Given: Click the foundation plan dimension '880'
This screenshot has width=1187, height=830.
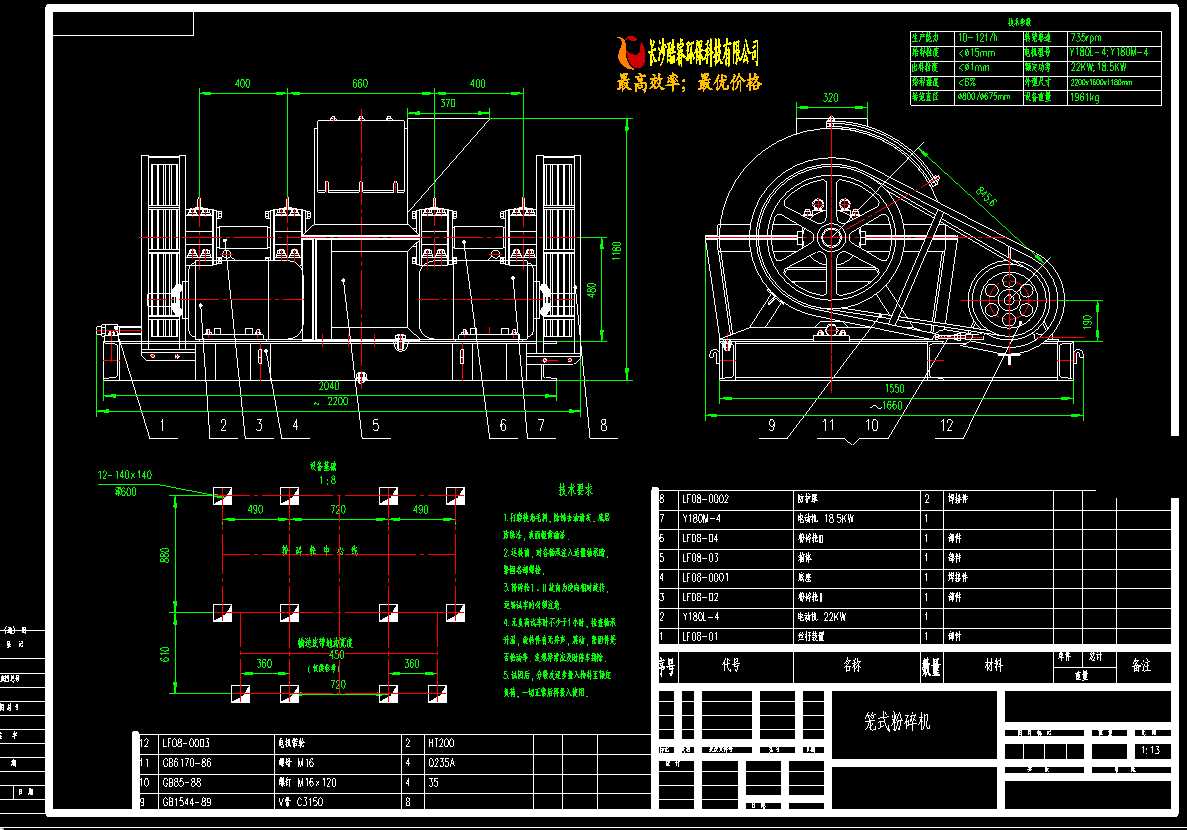Looking at the screenshot, I should (x=165, y=555).
